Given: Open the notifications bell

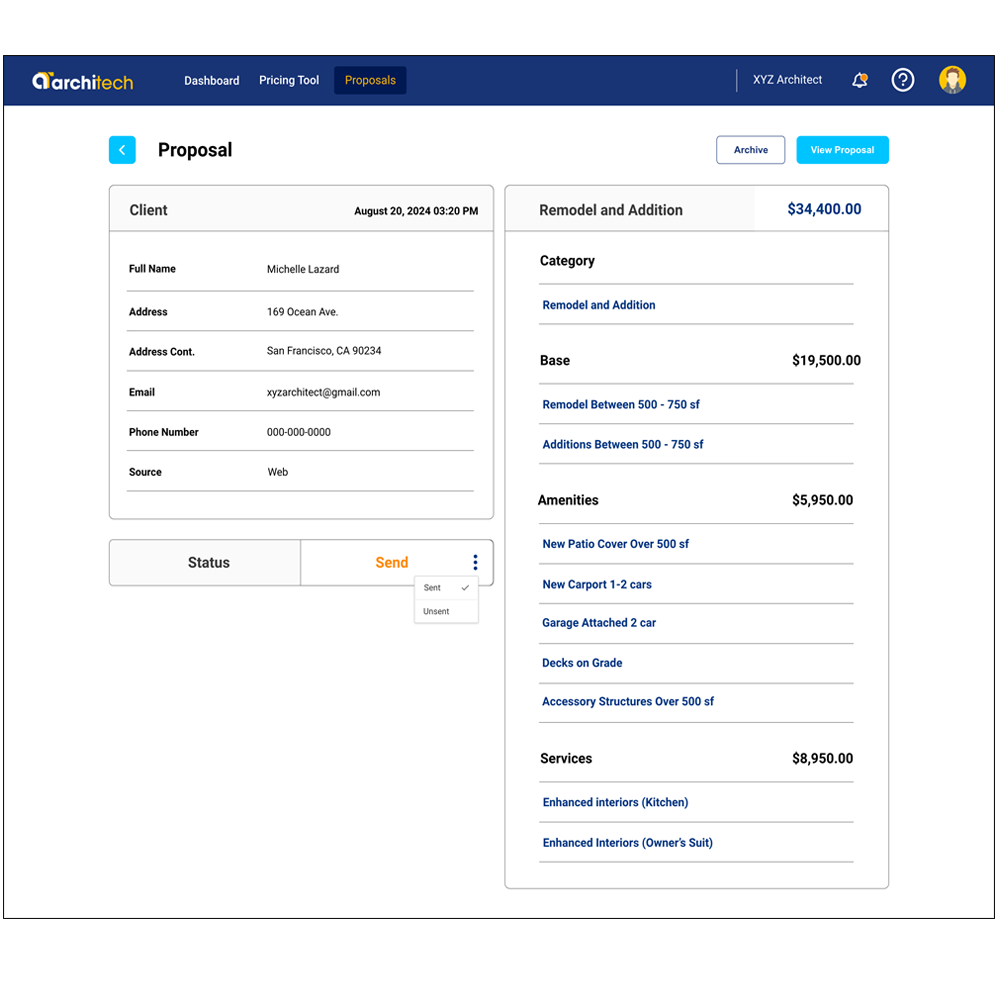Looking at the screenshot, I should coord(859,80).
